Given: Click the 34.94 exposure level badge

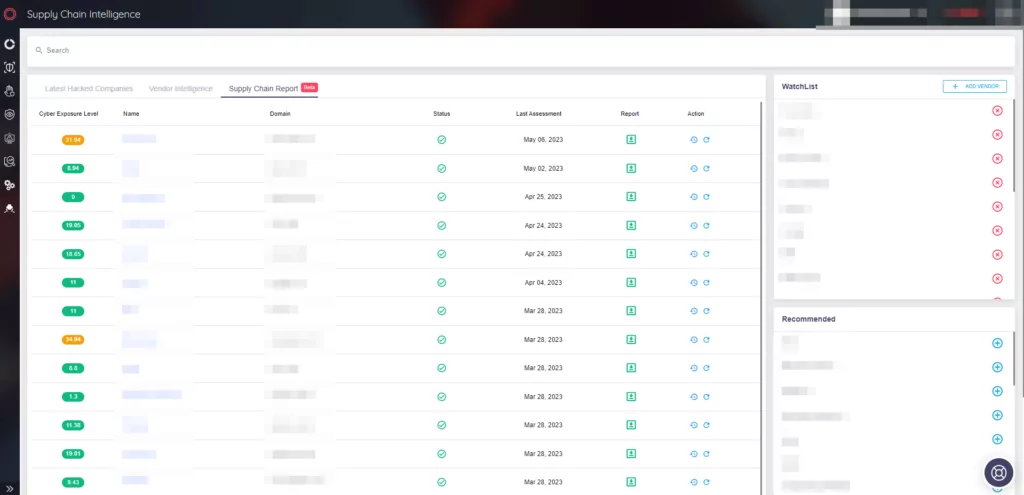Looking at the screenshot, I should pos(73,340).
